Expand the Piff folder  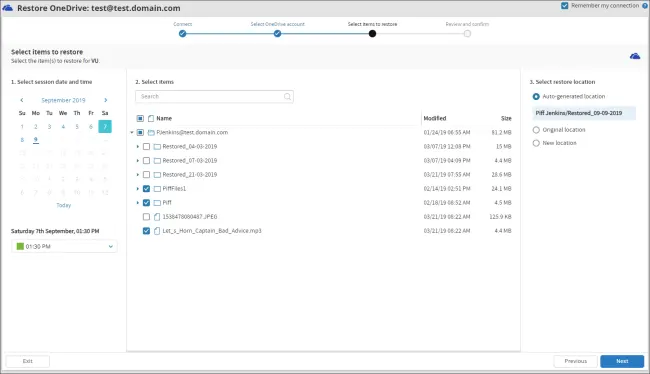[138, 203]
